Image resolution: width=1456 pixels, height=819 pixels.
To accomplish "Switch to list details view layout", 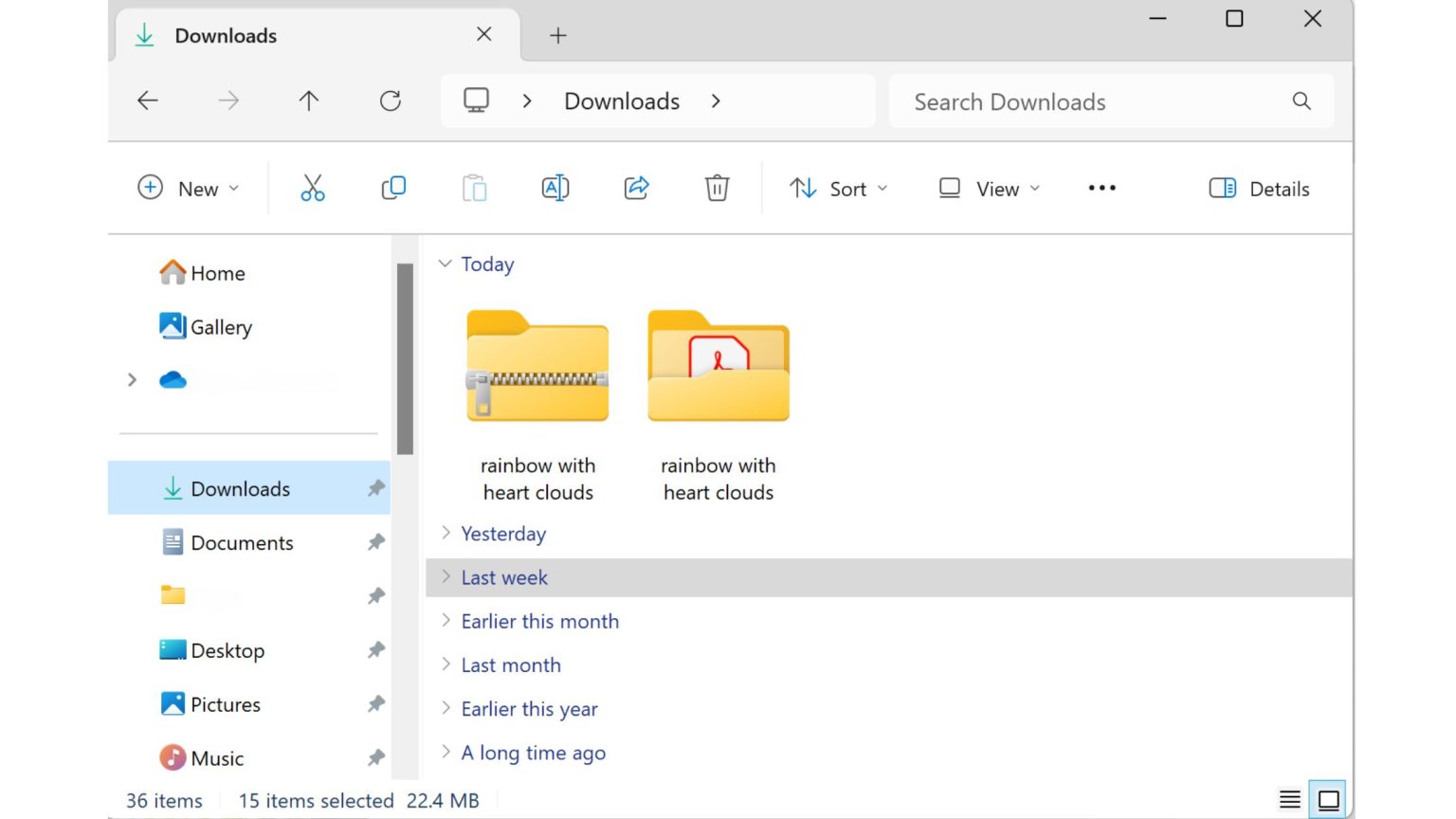I will point(1289,799).
